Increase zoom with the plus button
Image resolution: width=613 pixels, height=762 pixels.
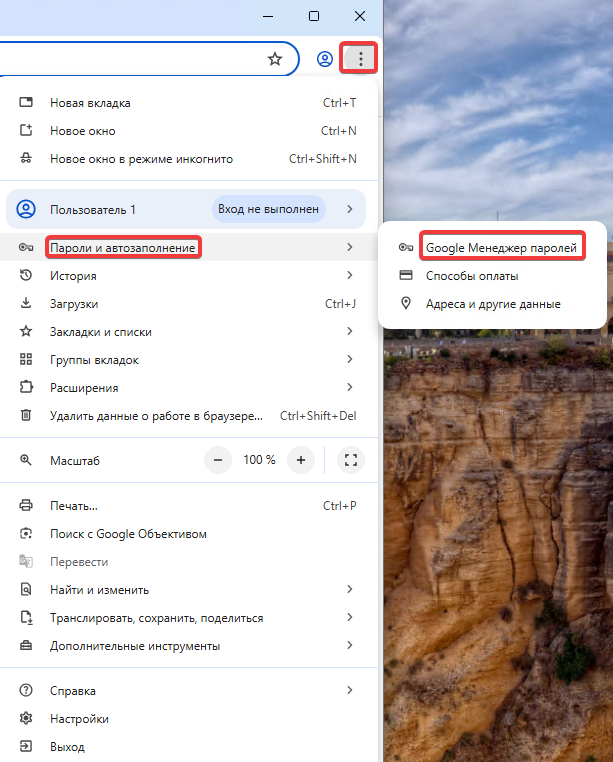tap(300, 460)
